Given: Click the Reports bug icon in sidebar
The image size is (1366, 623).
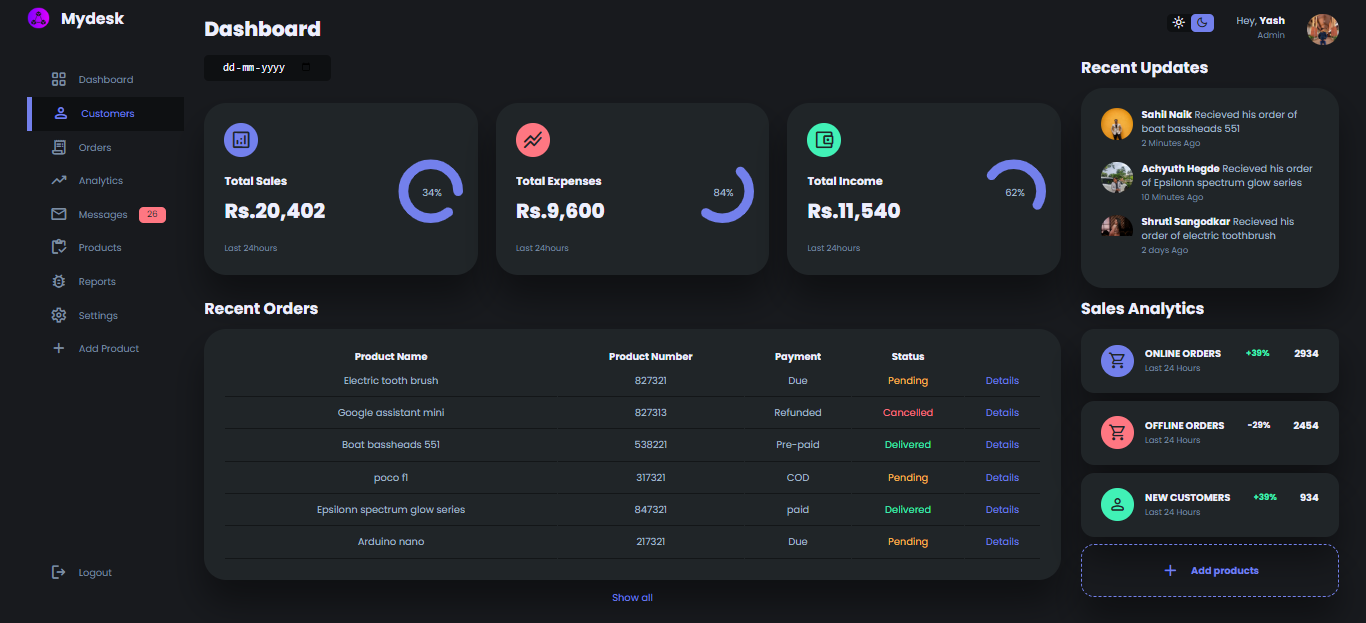Looking at the screenshot, I should pyautogui.click(x=59, y=281).
